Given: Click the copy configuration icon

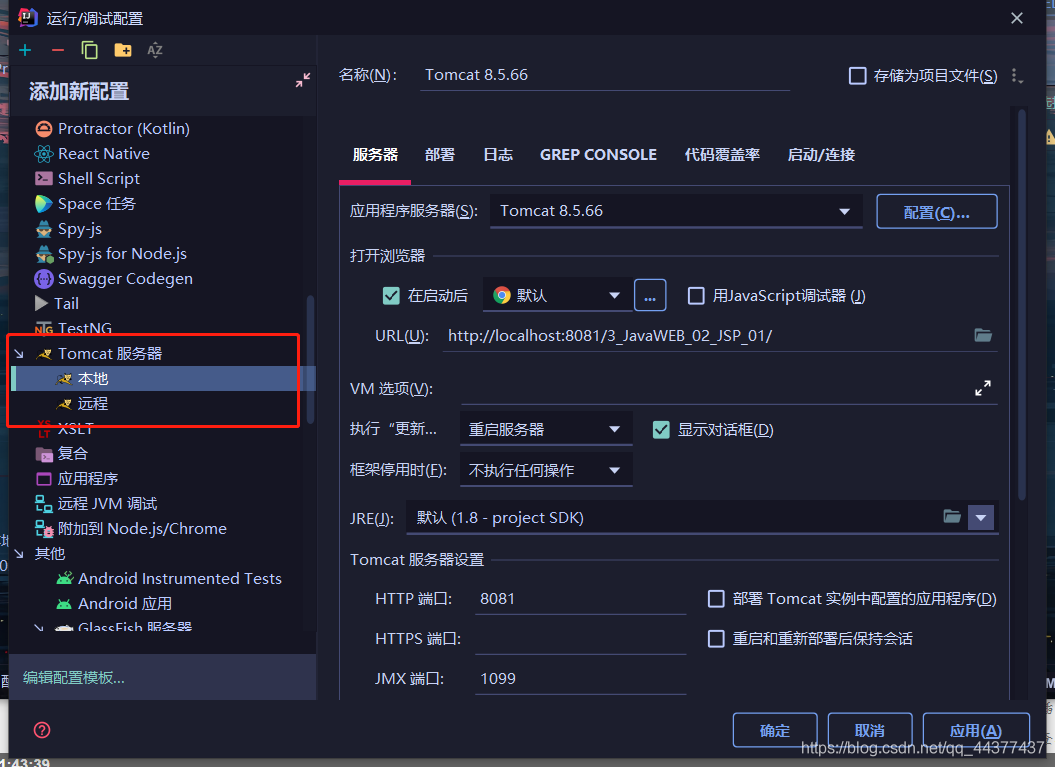Looking at the screenshot, I should [x=89, y=49].
